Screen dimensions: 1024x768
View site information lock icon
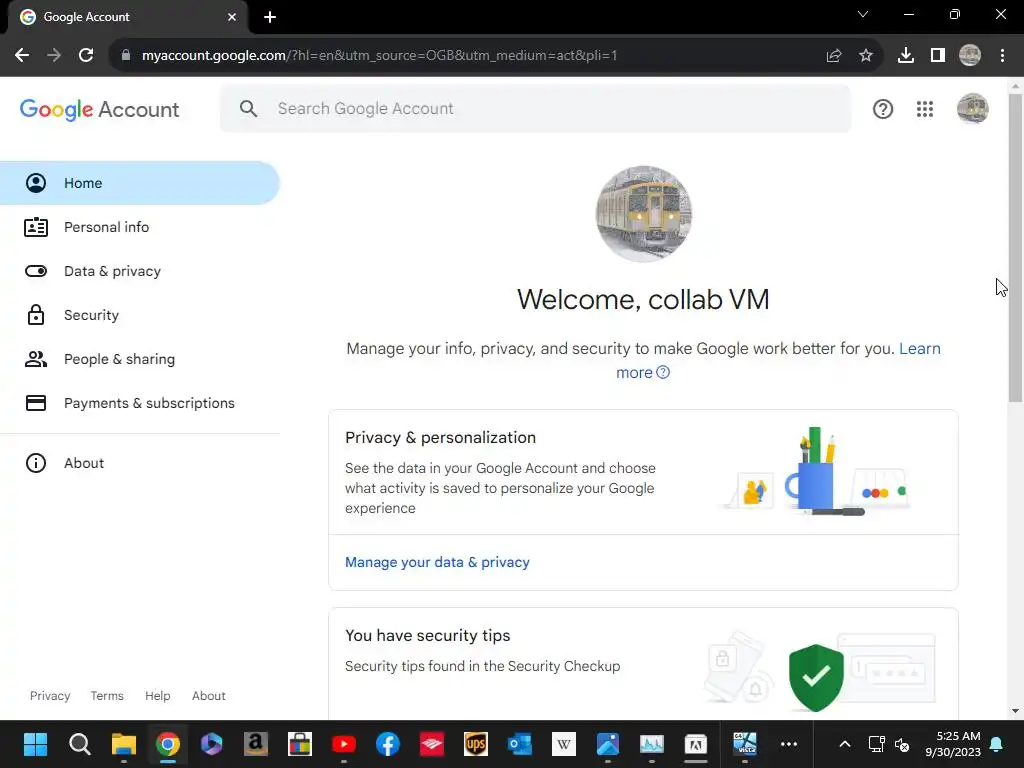126,56
